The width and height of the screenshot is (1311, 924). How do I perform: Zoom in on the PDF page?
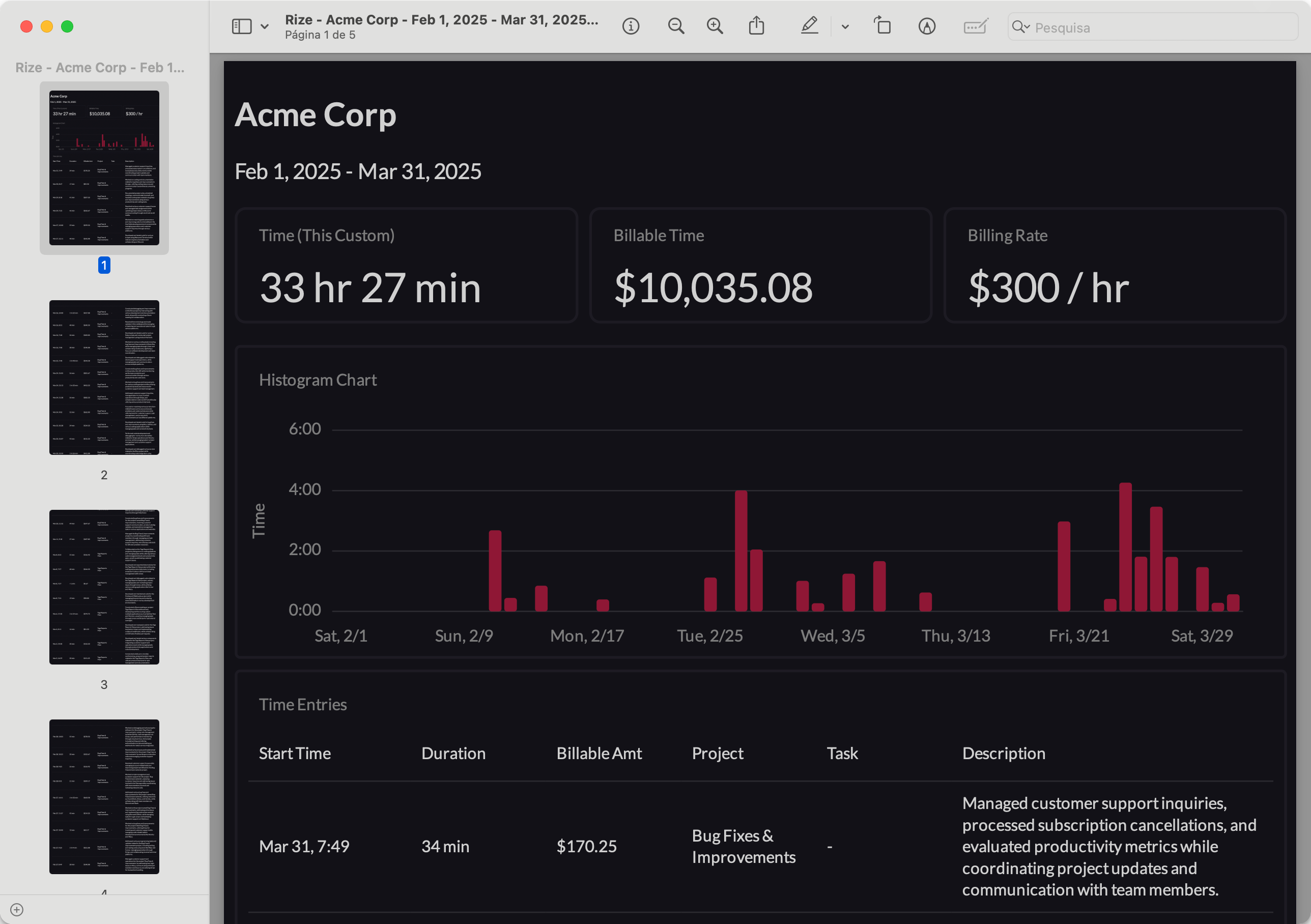point(715,26)
